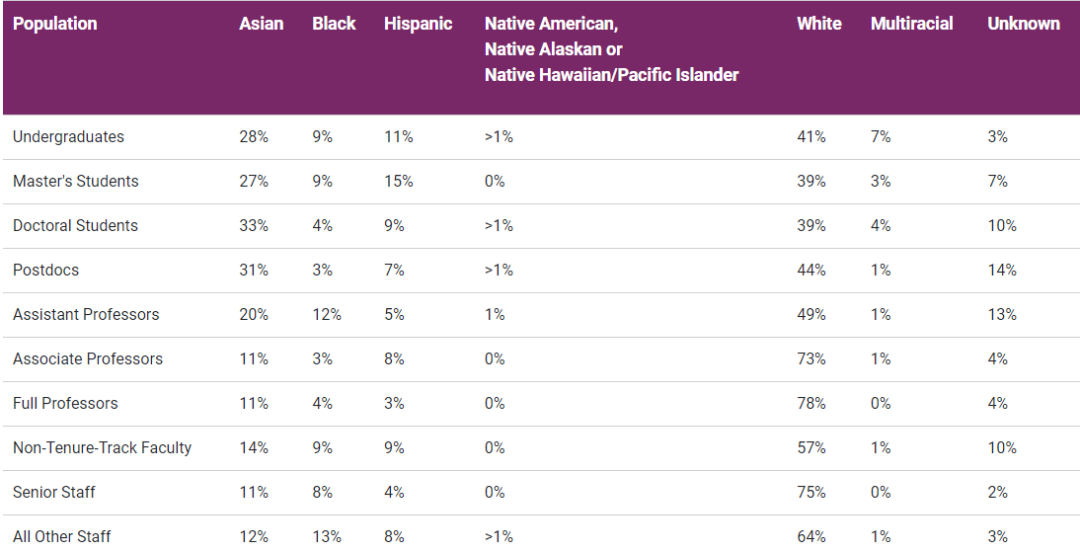
Task: Click the Assistant Professors row label
Action: click(x=86, y=315)
